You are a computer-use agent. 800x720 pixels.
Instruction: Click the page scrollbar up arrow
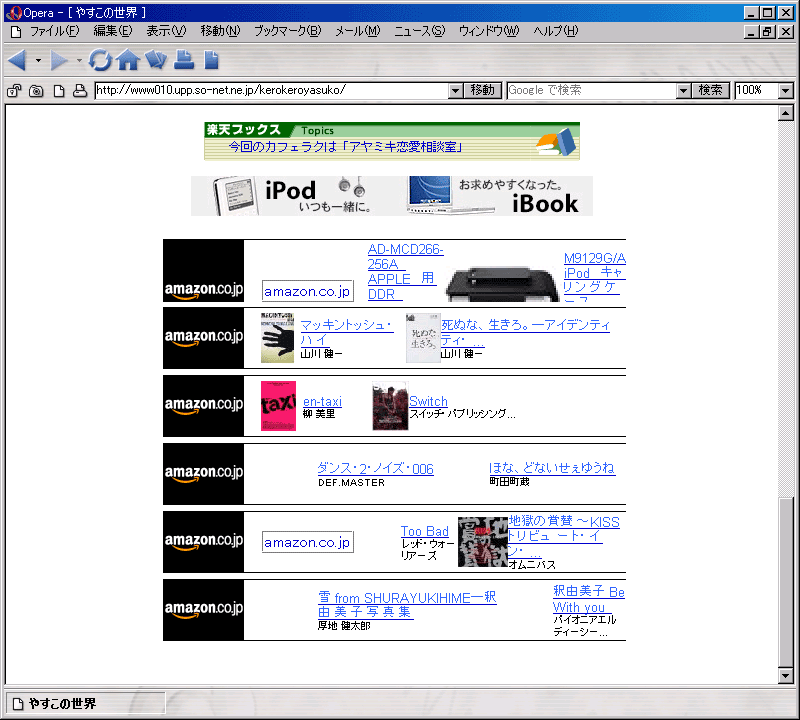786,113
